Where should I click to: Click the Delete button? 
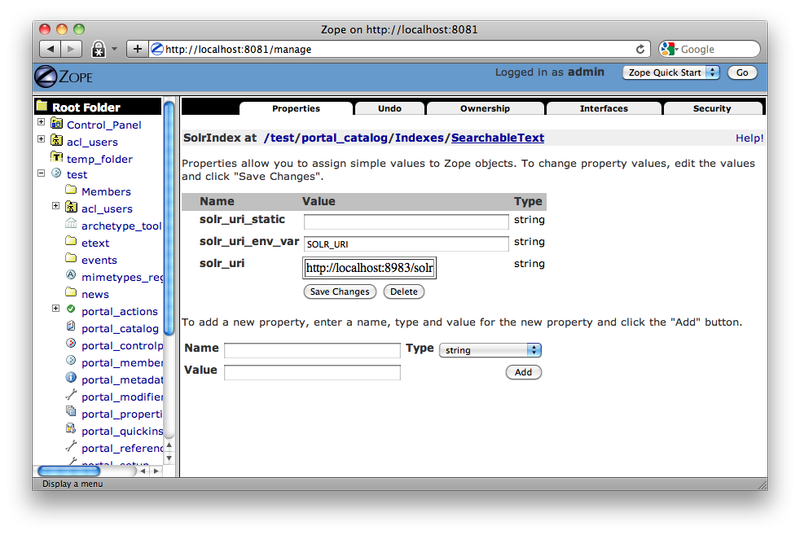[x=404, y=292]
